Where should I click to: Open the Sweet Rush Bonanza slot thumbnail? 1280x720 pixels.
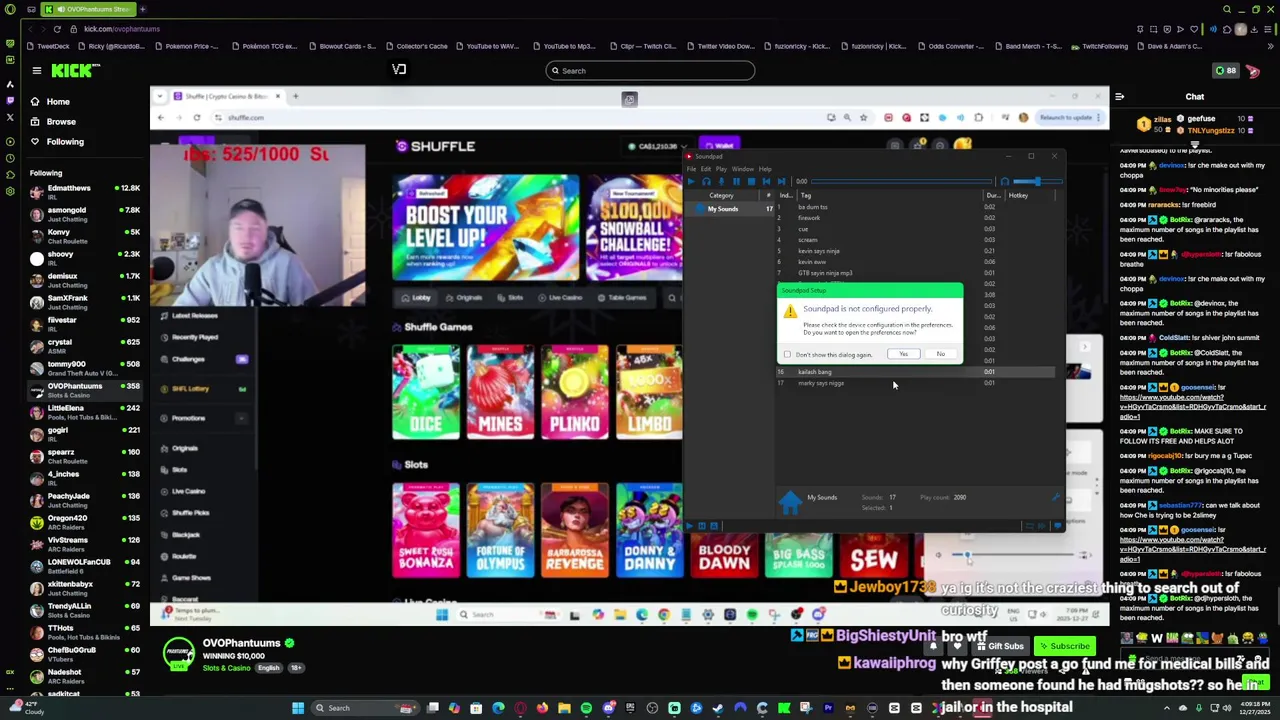[x=426, y=530]
